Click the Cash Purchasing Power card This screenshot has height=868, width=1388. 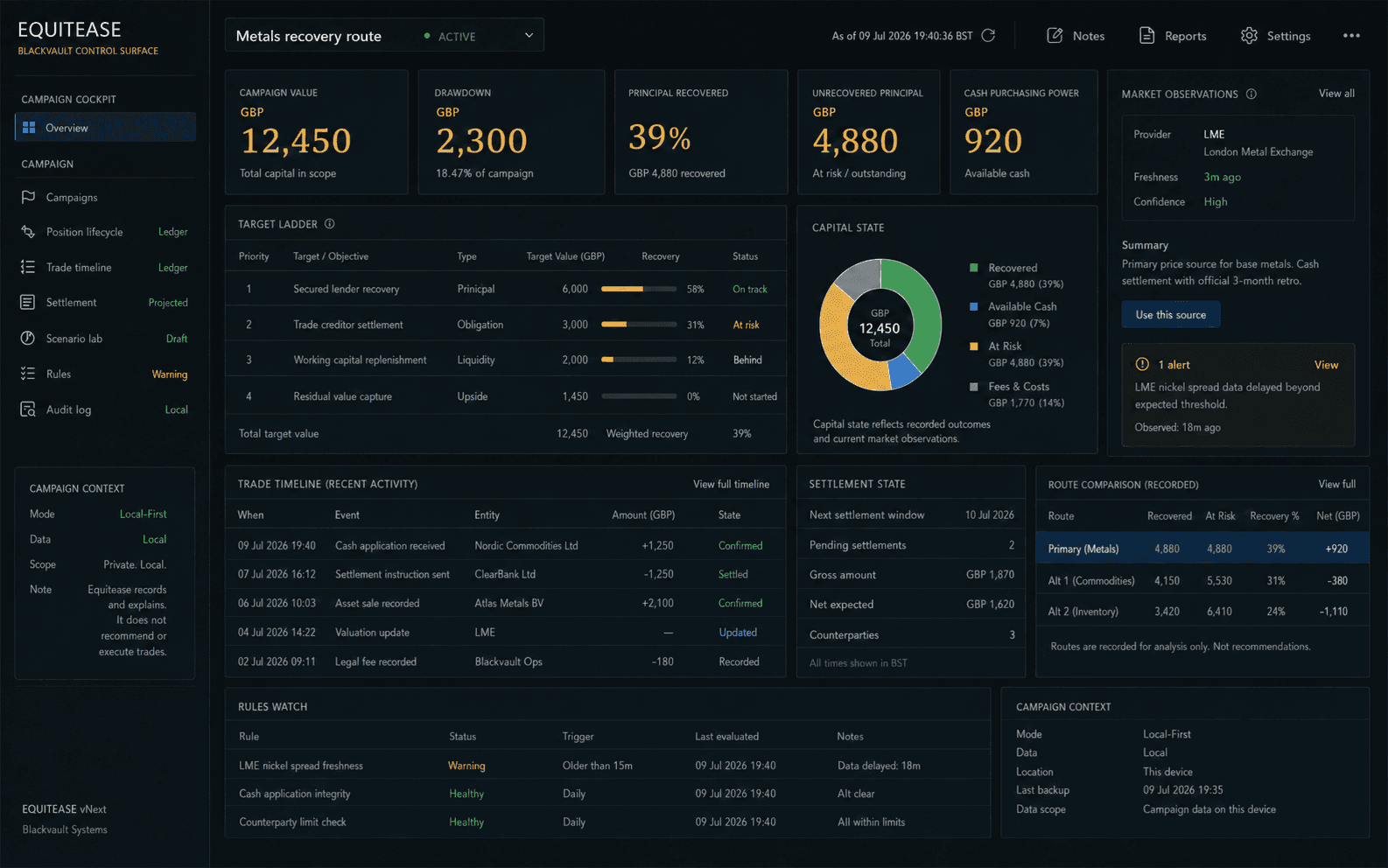(1024, 132)
